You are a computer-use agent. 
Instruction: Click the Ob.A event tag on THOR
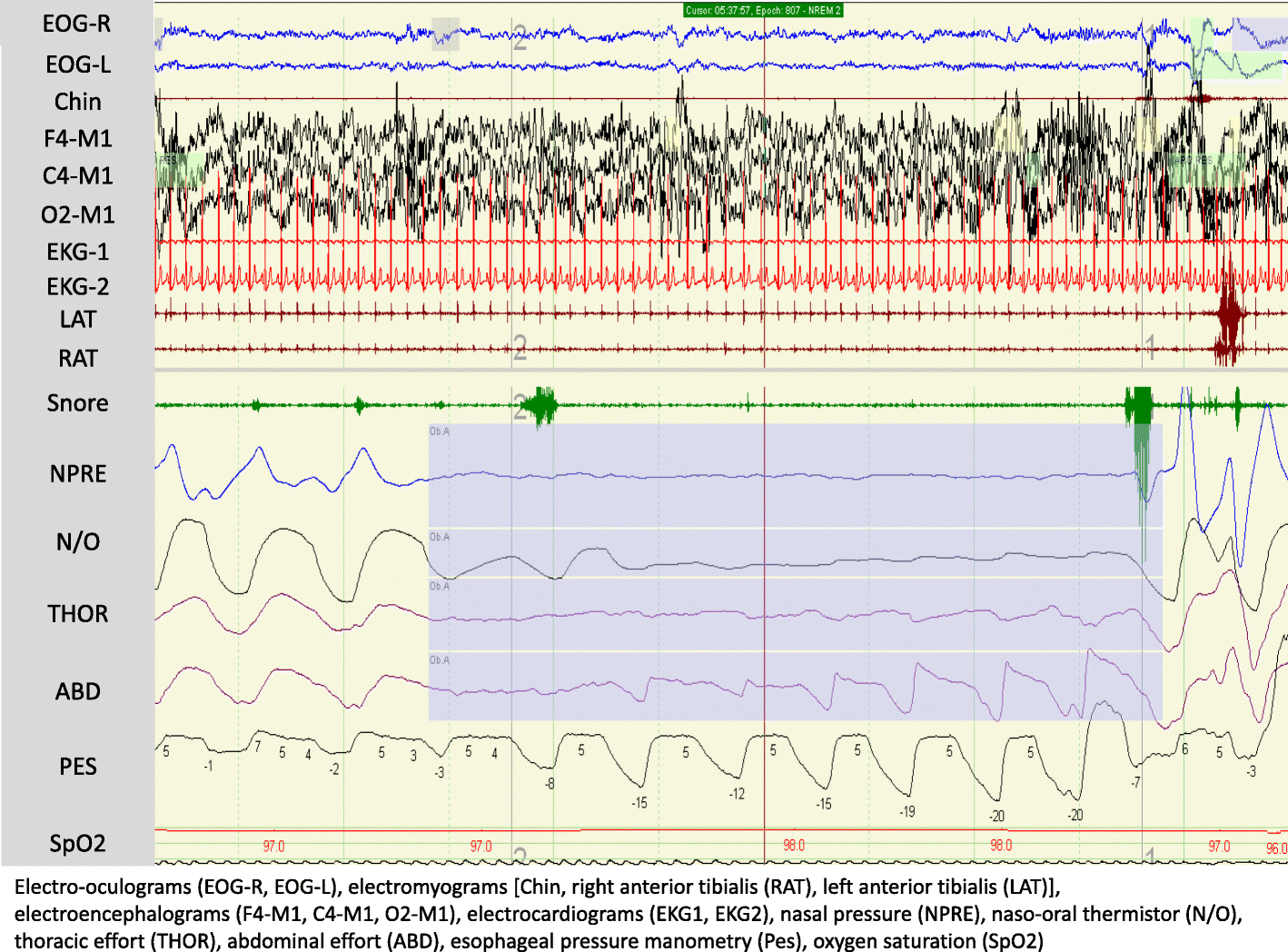pyautogui.click(x=440, y=586)
